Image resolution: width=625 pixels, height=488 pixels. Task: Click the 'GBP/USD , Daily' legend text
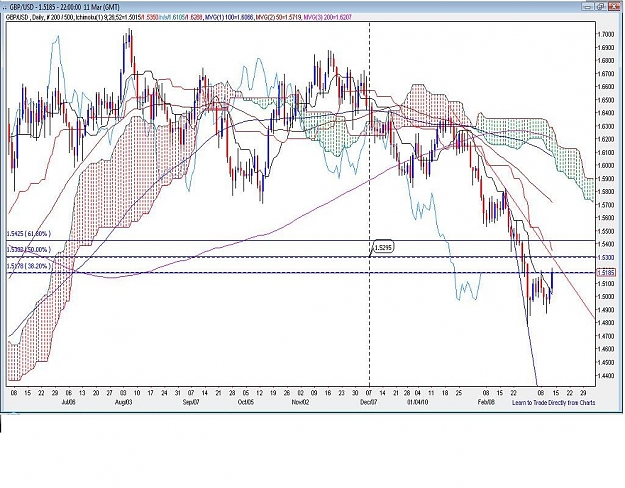point(24,17)
